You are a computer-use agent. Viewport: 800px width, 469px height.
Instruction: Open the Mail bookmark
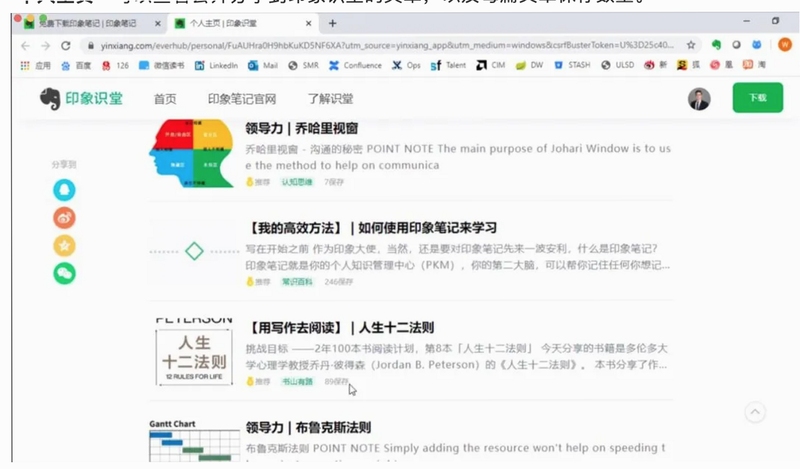coord(263,65)
